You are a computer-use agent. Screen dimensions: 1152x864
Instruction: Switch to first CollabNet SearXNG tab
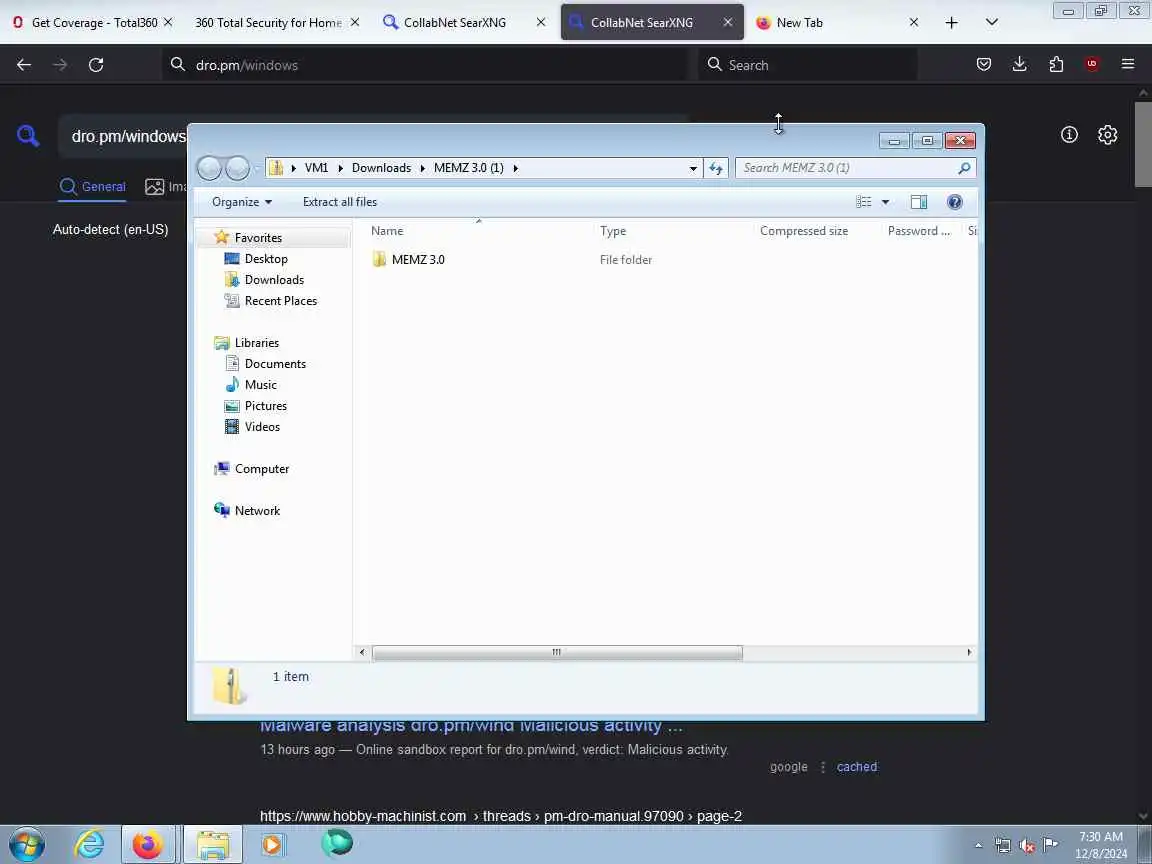pyautogui.click(x=464, y=23)
